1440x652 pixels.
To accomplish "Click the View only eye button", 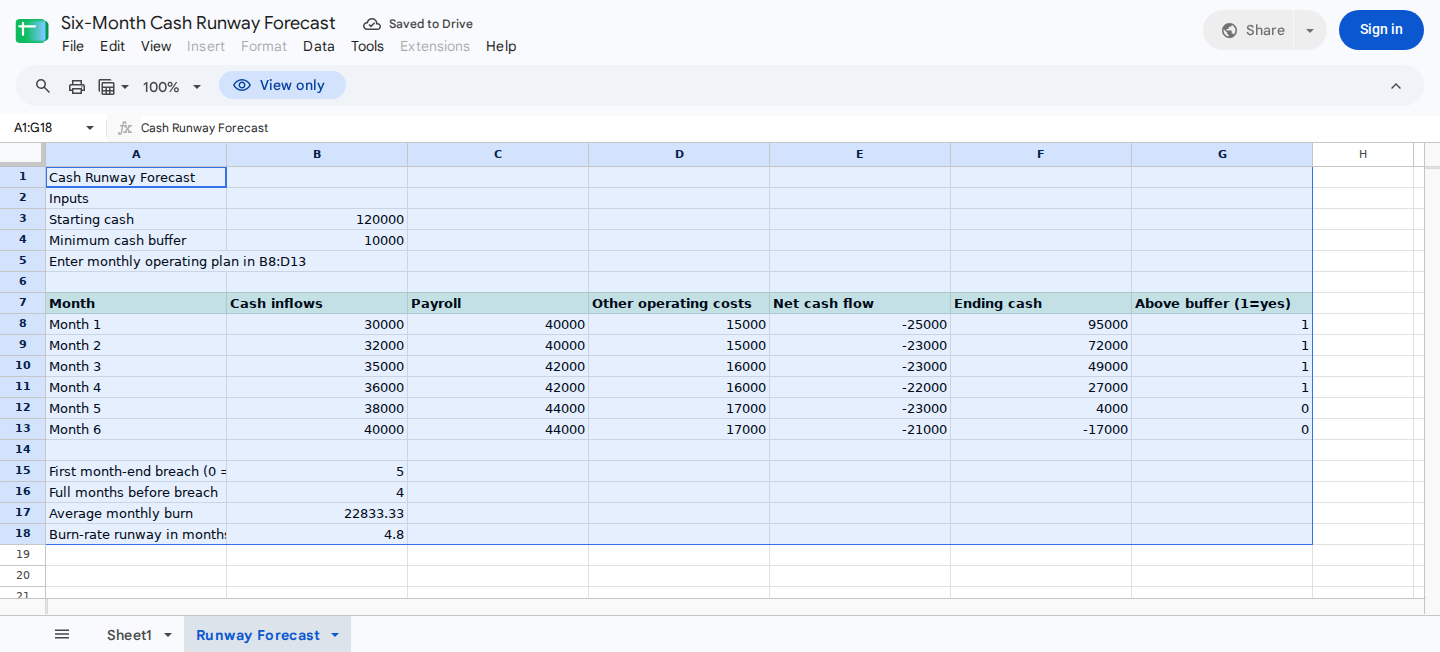I will (x=282, y=85).
